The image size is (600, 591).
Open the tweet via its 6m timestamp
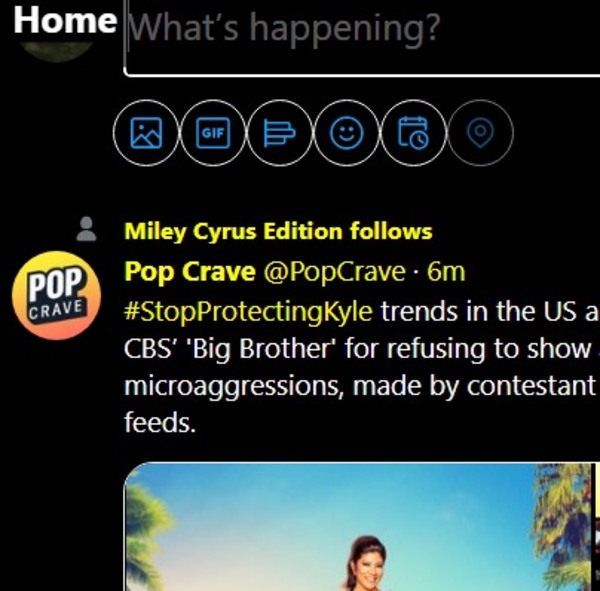tap(446, 272)
